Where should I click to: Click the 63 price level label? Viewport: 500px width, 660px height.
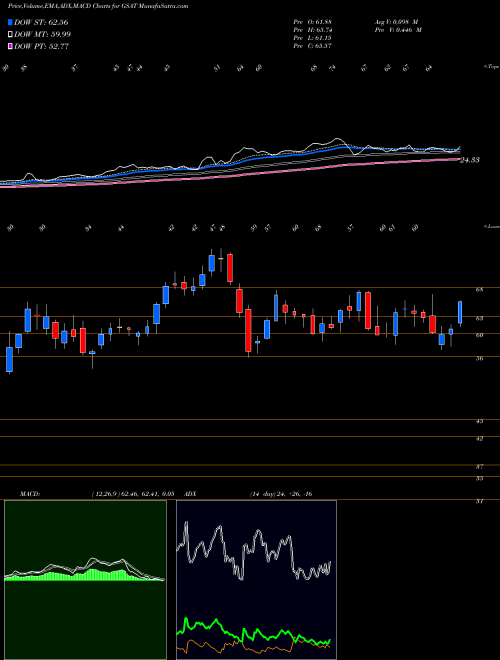click(x=480, y=319)
